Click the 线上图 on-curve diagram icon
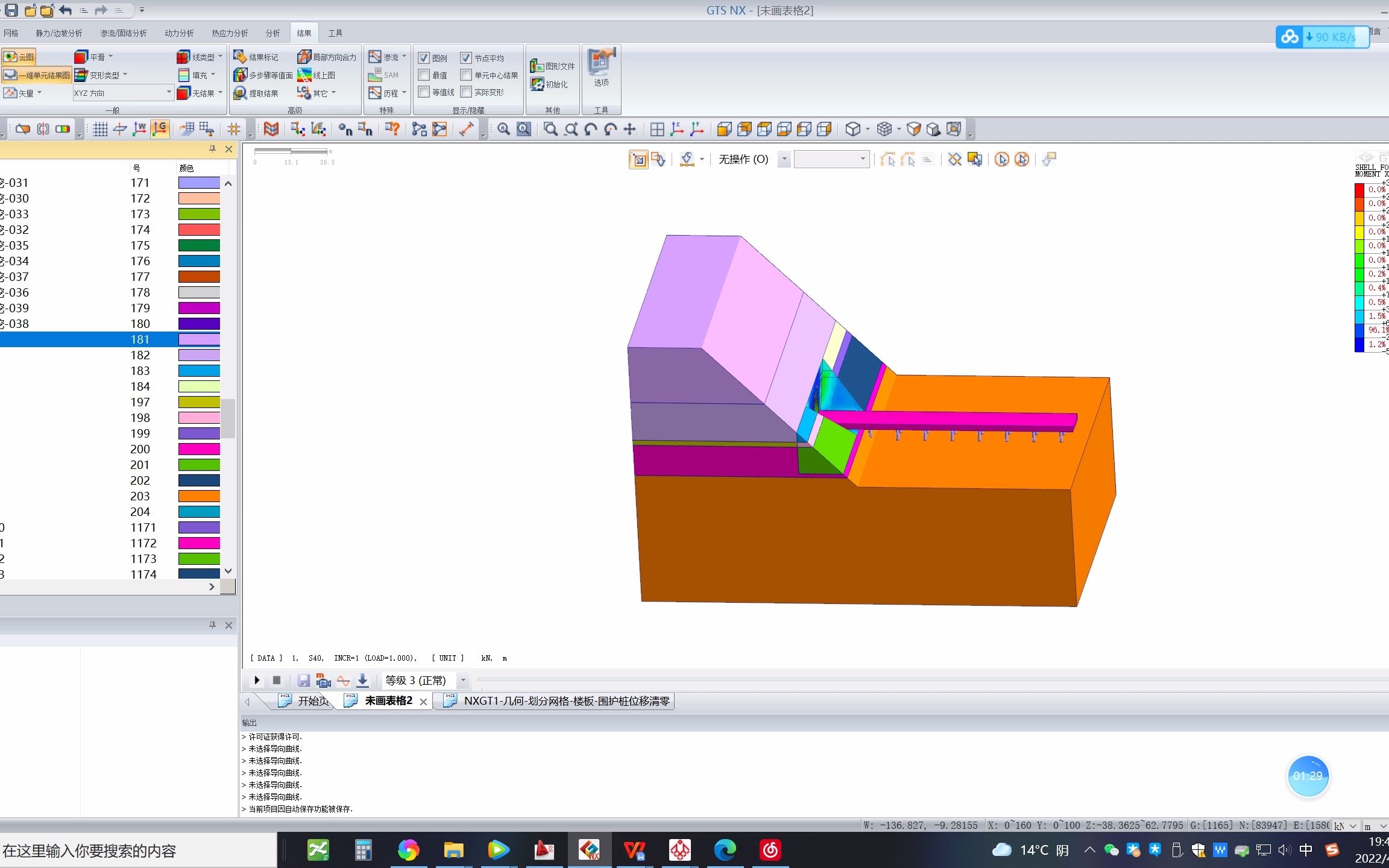 pos(317,75)
